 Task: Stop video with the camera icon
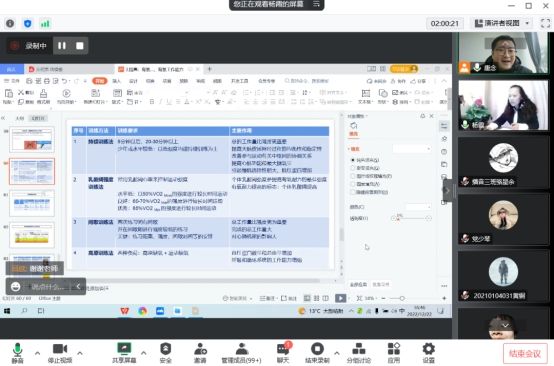(x=60, y=353)
